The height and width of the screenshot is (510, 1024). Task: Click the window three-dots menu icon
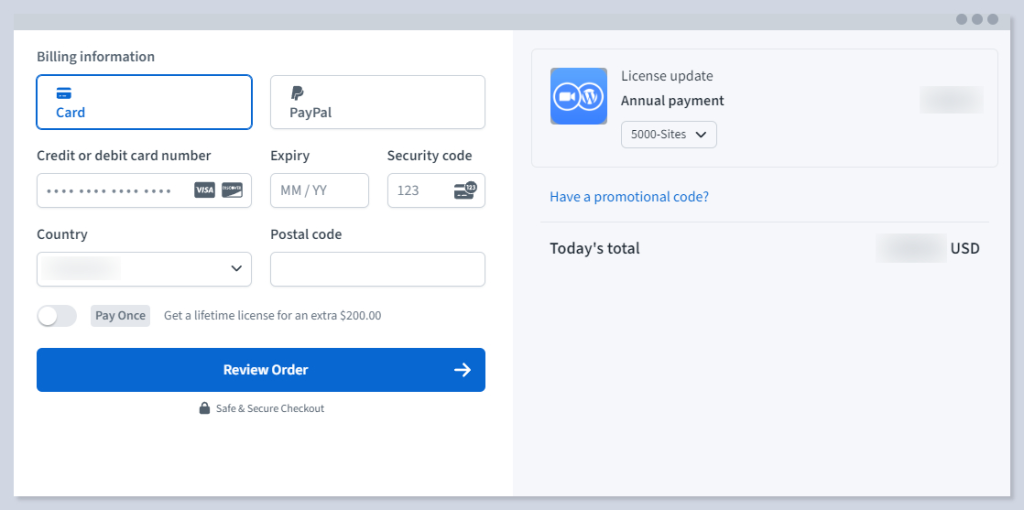[976, 19]
